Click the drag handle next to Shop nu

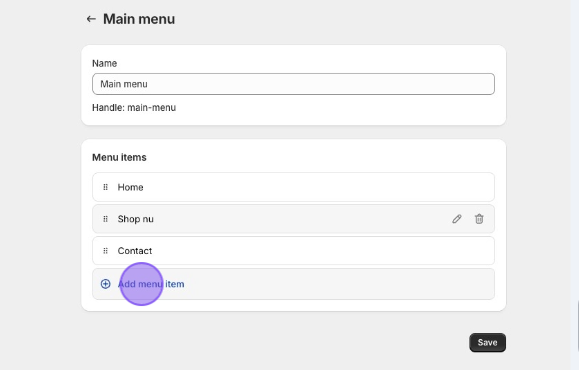[105, 219]
